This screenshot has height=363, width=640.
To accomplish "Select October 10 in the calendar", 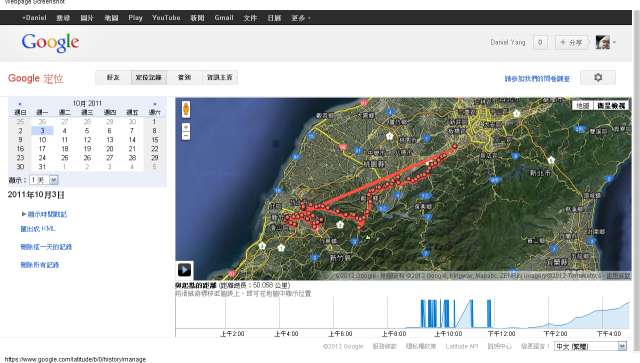I will (x=42, y=140).
